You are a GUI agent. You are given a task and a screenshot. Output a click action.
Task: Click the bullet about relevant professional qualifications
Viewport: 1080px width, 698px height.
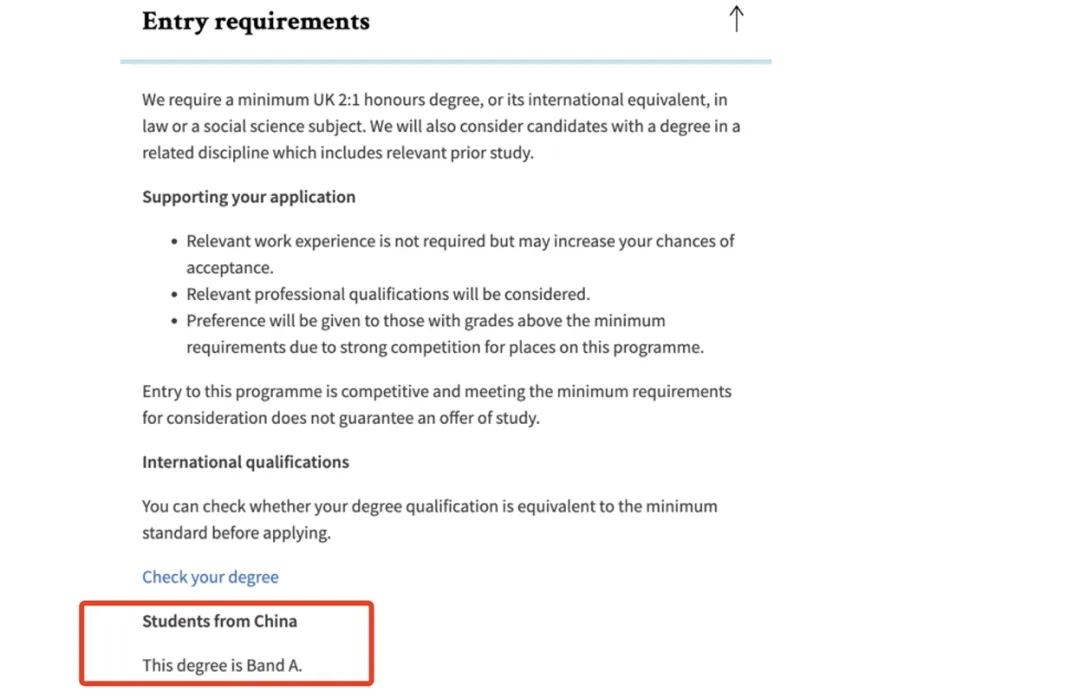coord(388,294)
